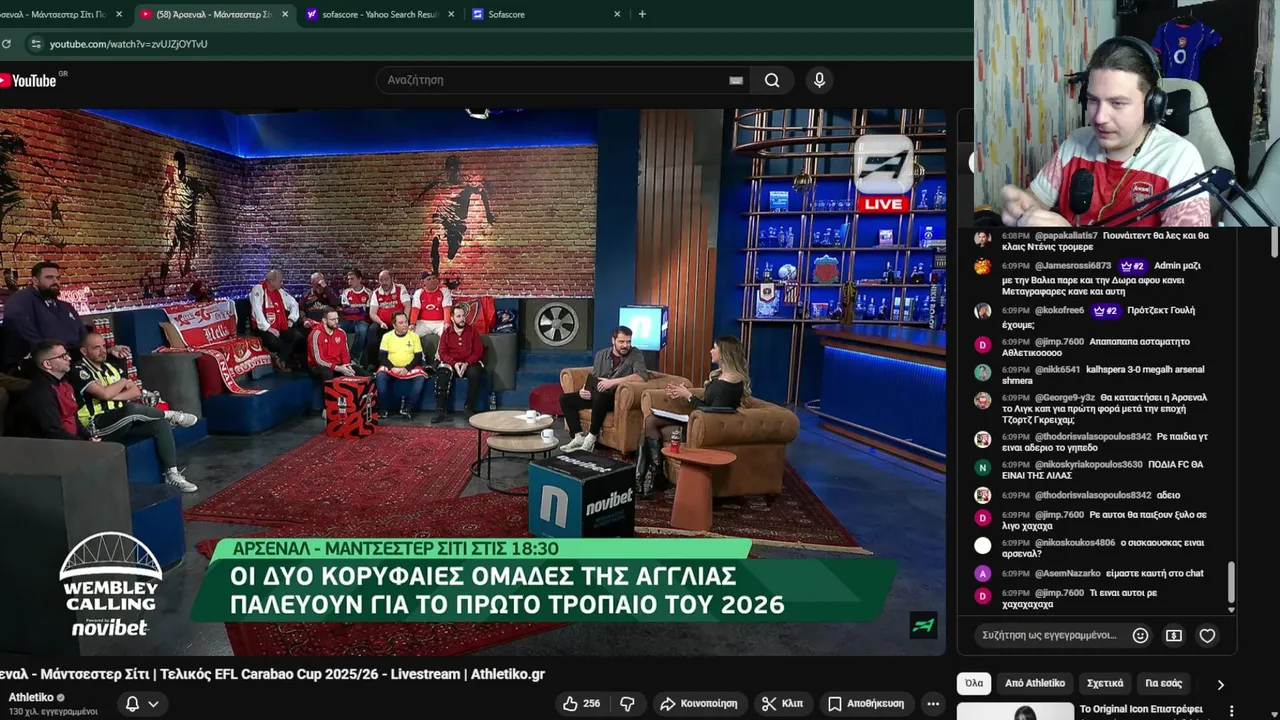Image resolution: width=1280 pixels, height=720 pixels.
Task: Open Super Chat dollar icon in chat
Action: coord(1174,635)
